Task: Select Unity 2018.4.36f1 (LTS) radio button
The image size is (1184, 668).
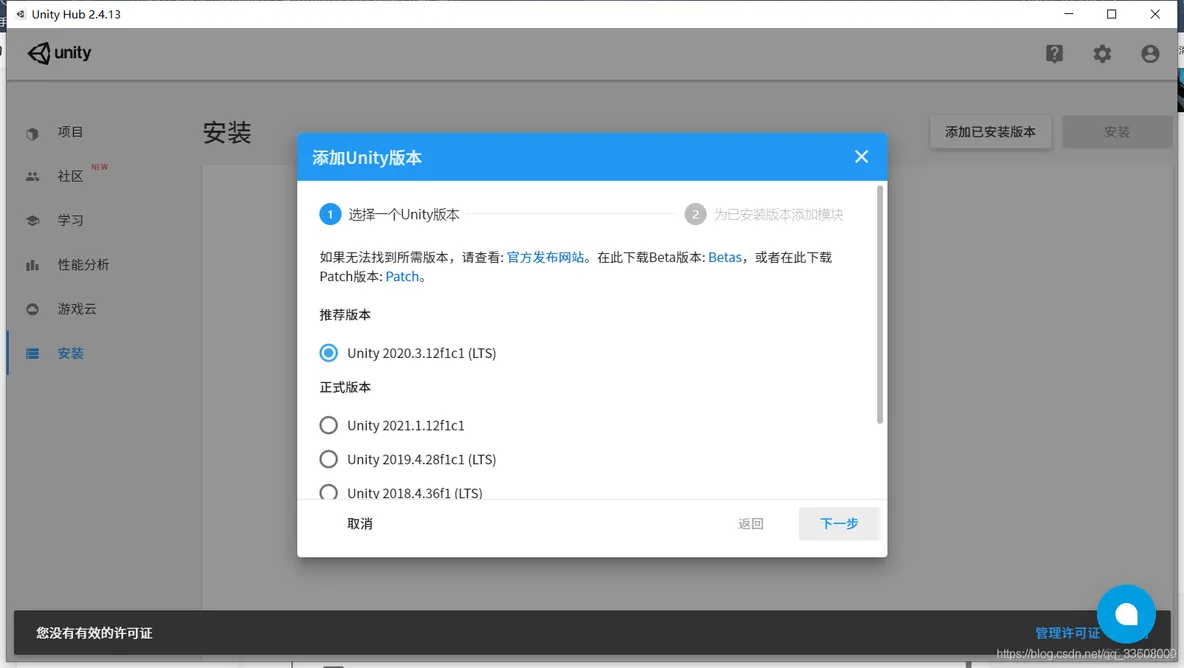Action: (x=328, y=492)
